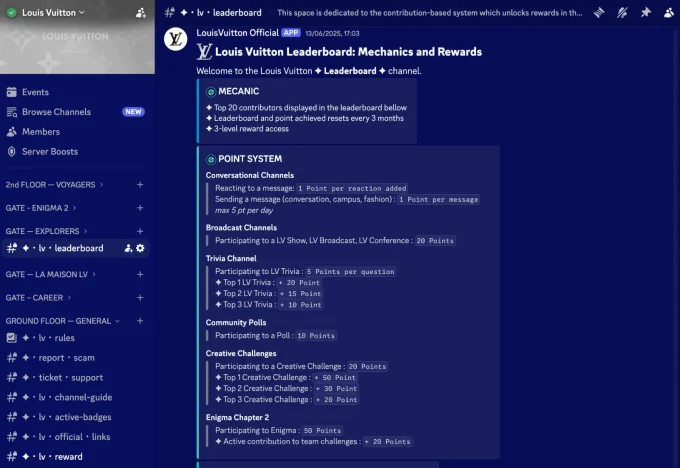Image resolution: width=680 pixels, height=468 pixels.
Task: Open the Events item
Action: (35, 92)
